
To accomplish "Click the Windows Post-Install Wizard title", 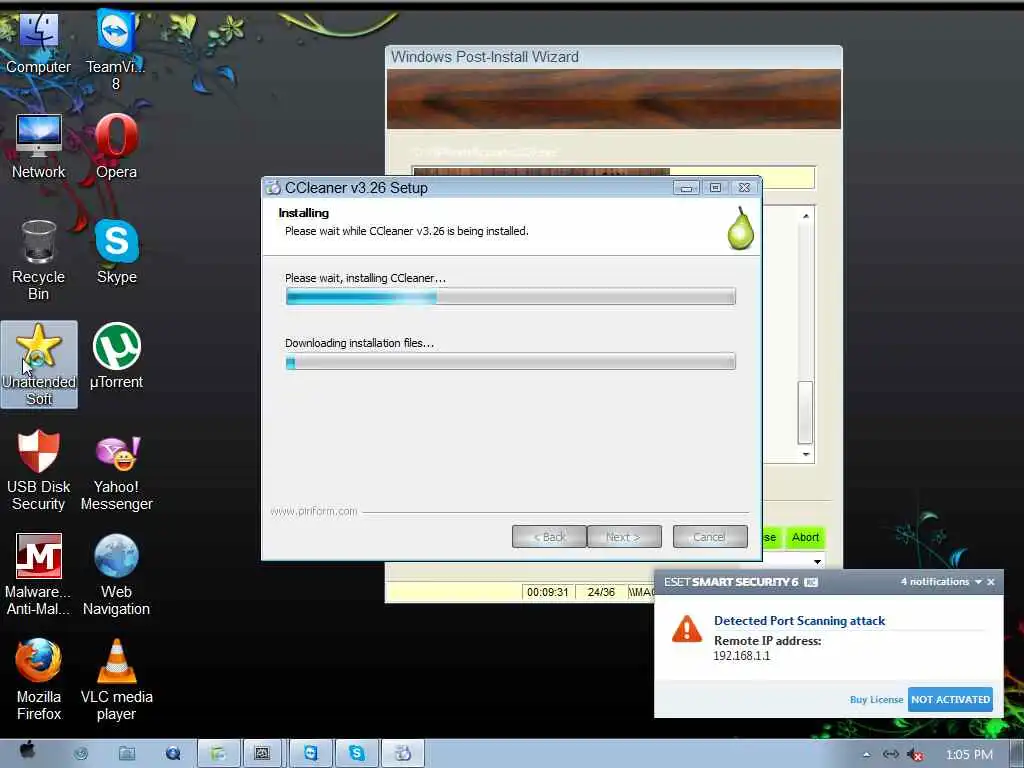I will [x=485, y=57].
